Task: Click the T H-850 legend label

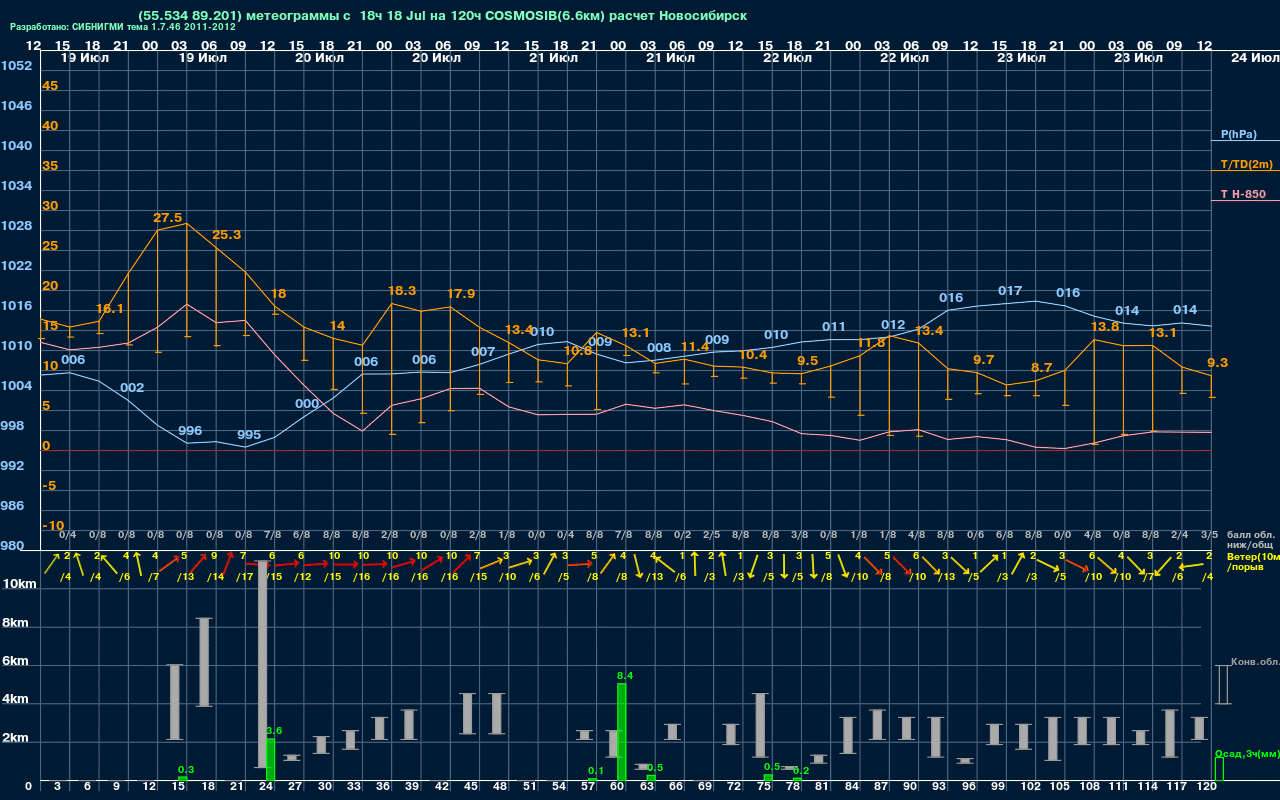Action: point(1243,194)
